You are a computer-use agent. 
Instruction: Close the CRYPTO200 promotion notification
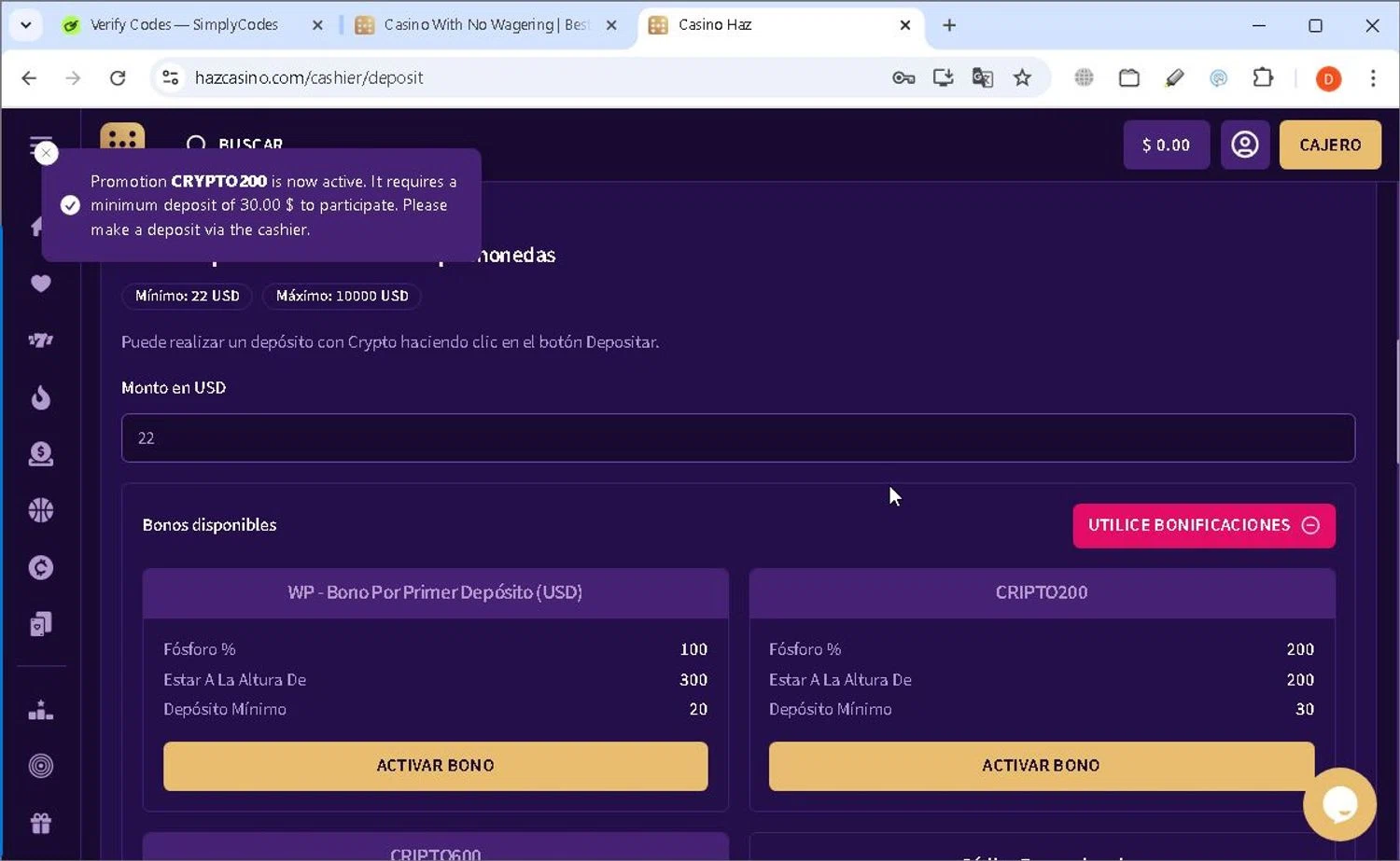[x=46, y=153]
